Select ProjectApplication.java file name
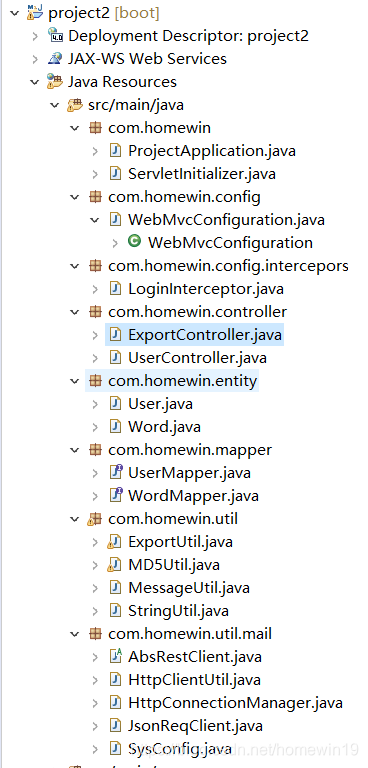 [x=212, y=151]
